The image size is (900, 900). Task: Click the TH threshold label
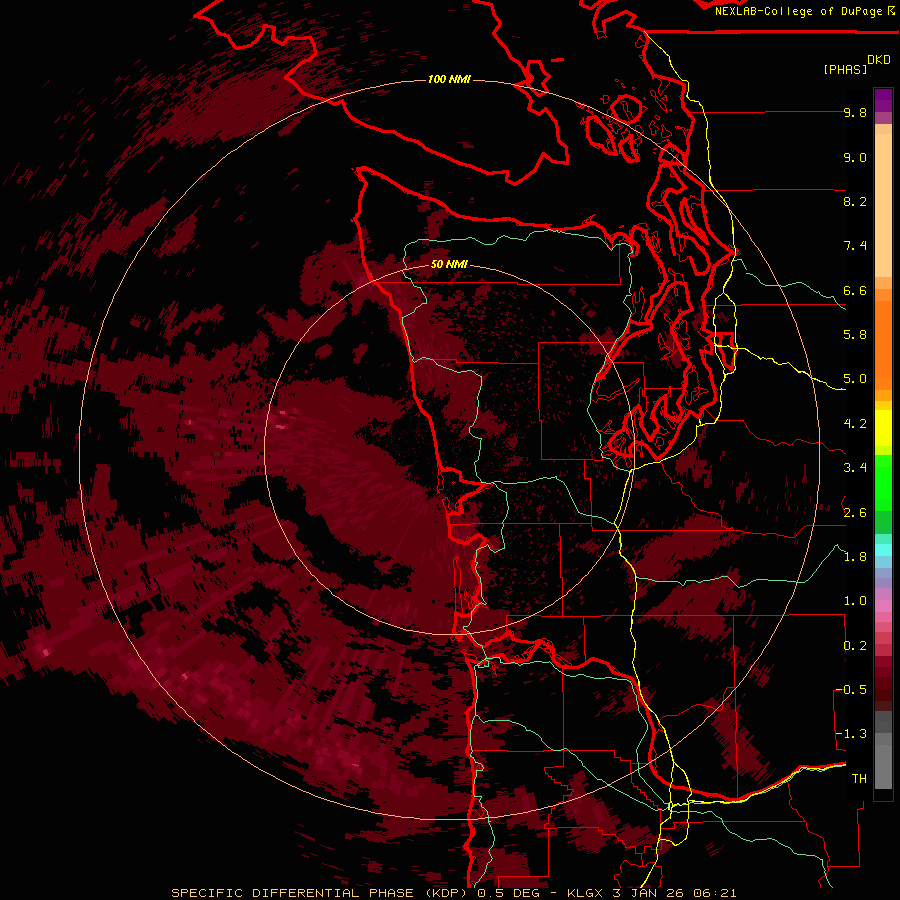[x=859, y=778]
